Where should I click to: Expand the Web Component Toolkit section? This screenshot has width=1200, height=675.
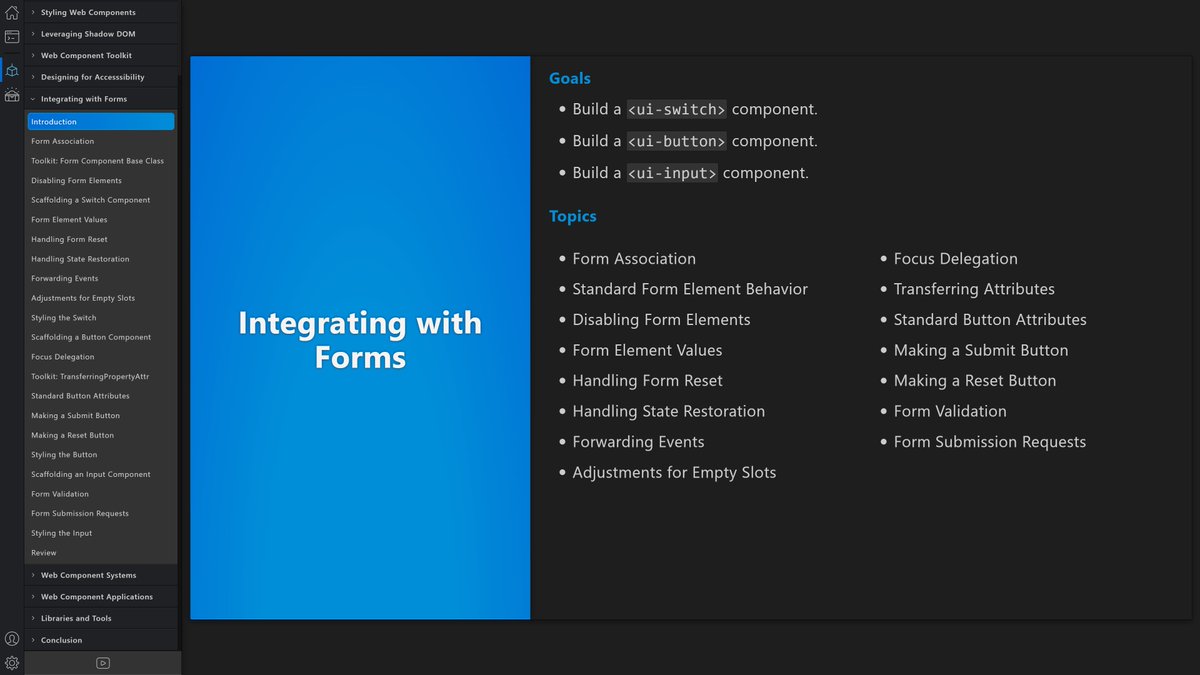point(102,56)
